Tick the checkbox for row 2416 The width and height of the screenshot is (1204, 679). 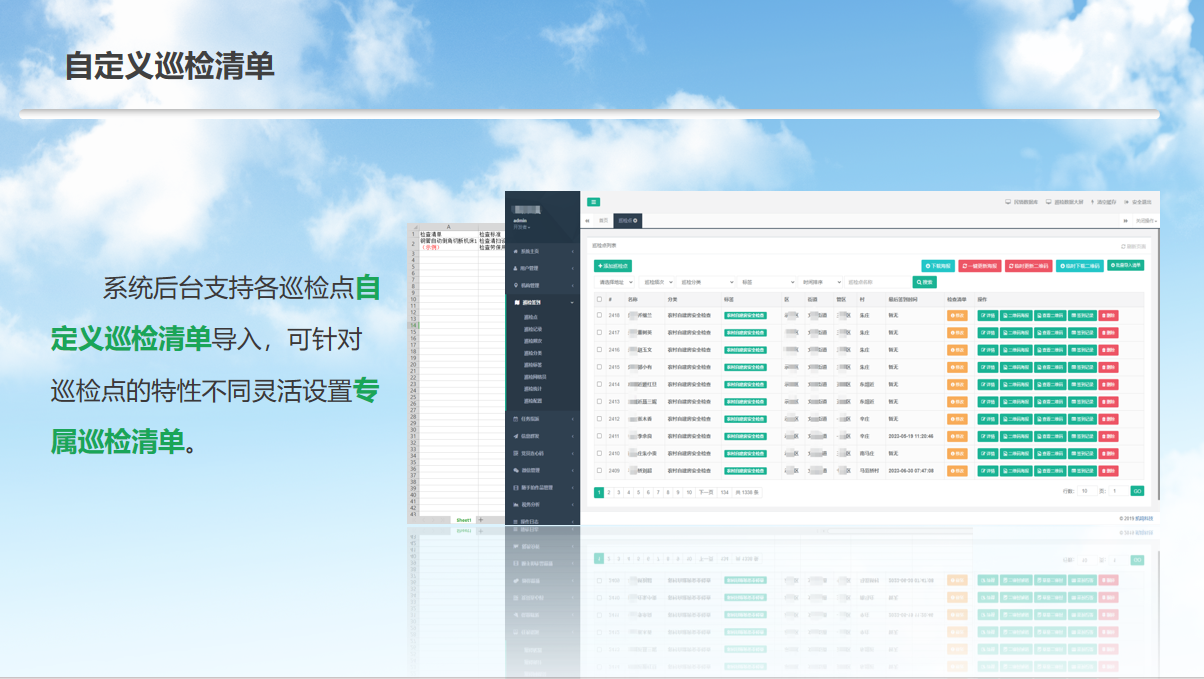coord(600,350)
